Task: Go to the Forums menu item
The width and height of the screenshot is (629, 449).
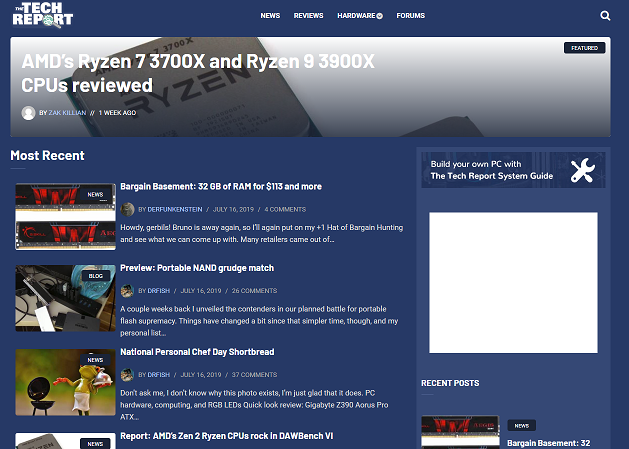Action: point(410,16)
